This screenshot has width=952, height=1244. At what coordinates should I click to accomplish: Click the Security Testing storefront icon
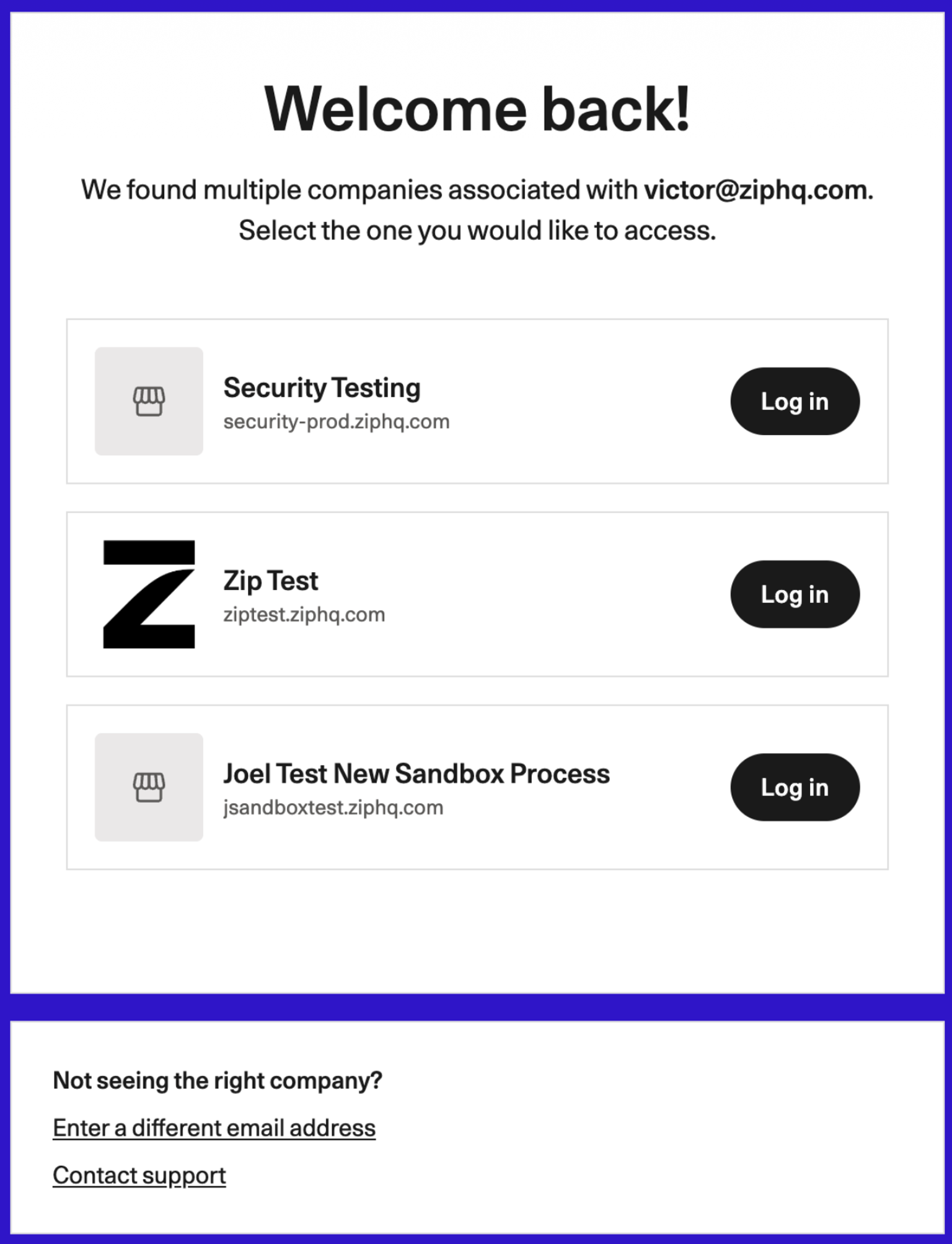[149, 401]
